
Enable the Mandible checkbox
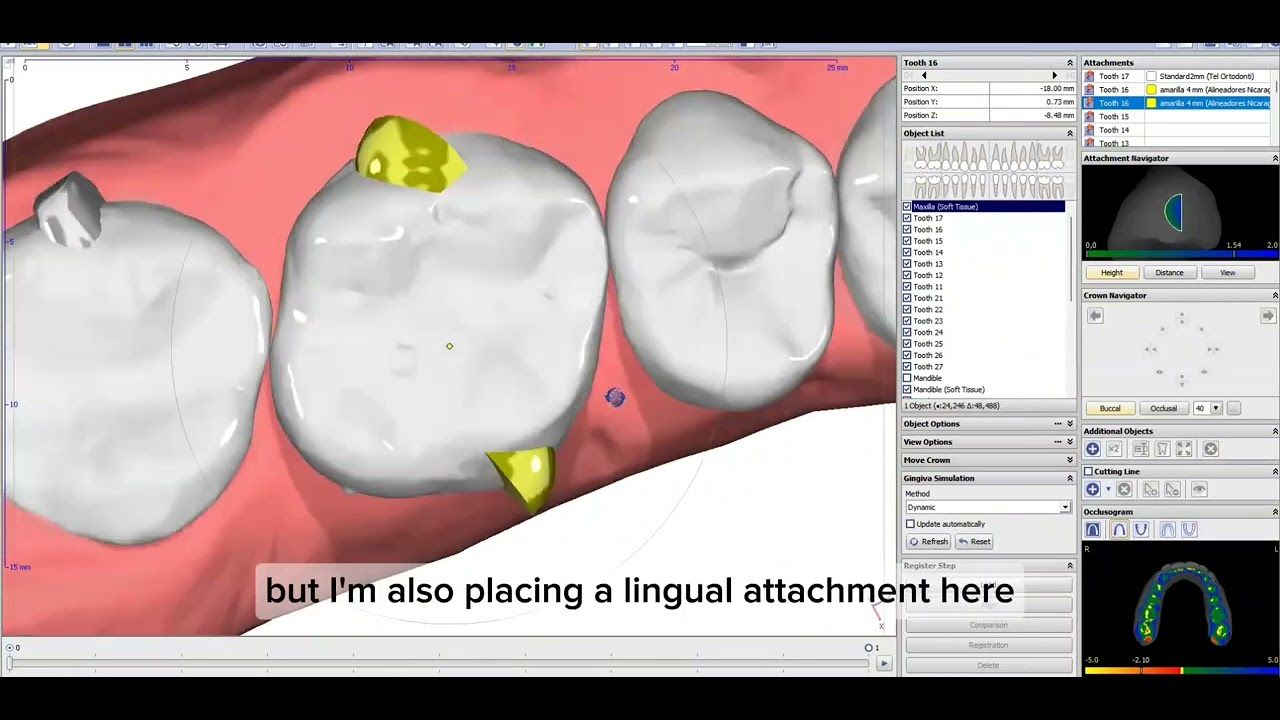coord(907,379)
